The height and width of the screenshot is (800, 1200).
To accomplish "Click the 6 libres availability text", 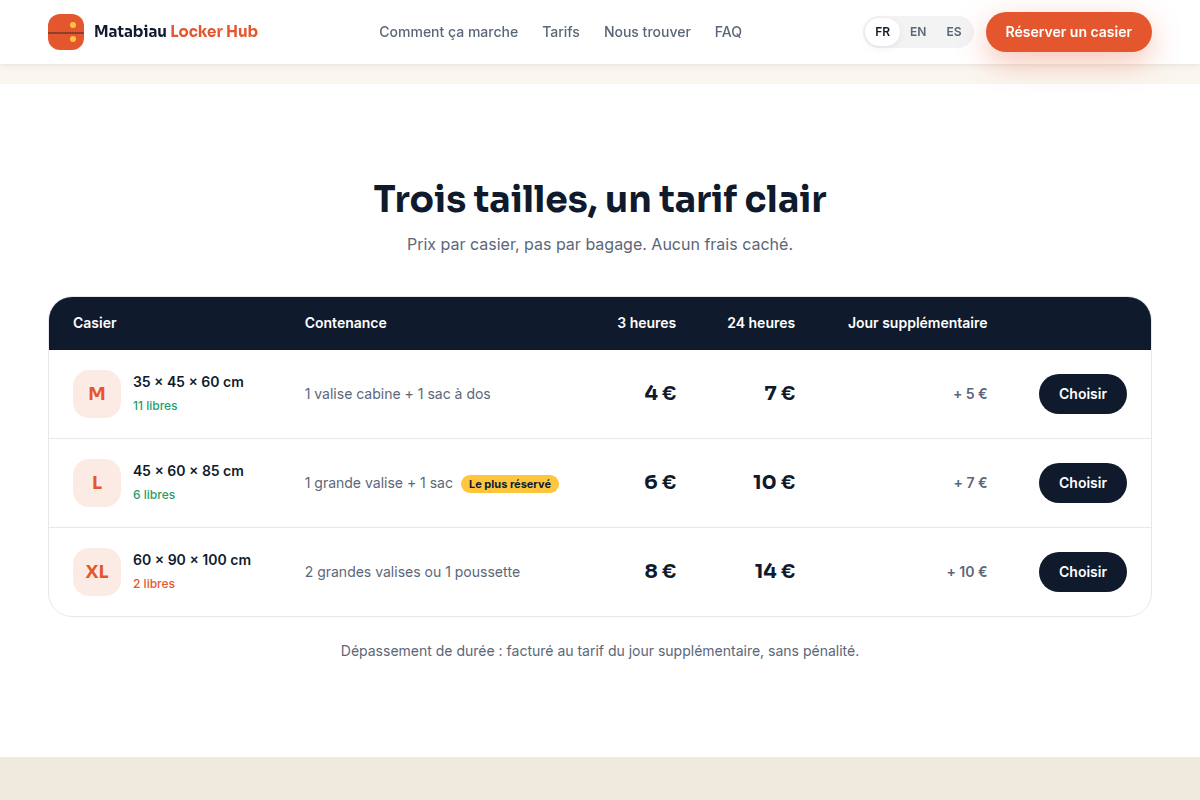I will coord(154,495).
